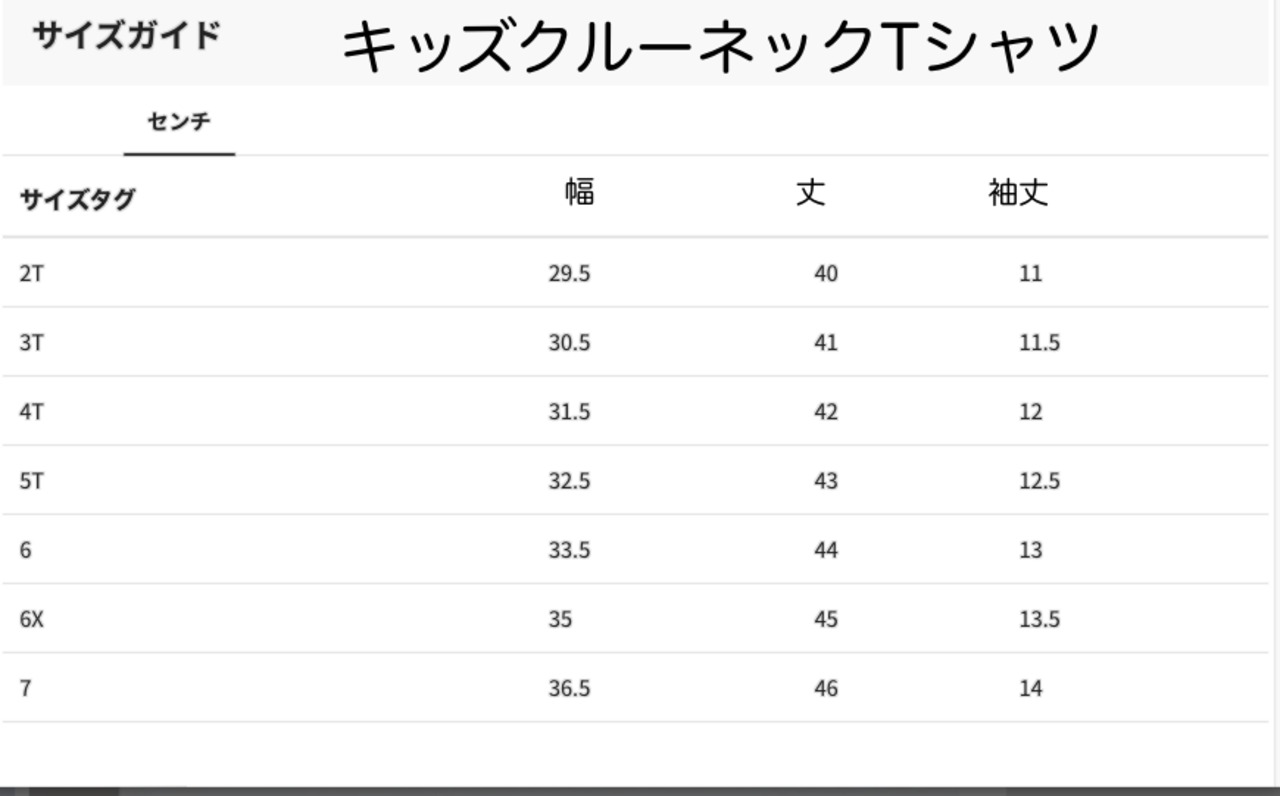1280x796 pixels.
Task: Select the 4T size row label
Action: 31,412
